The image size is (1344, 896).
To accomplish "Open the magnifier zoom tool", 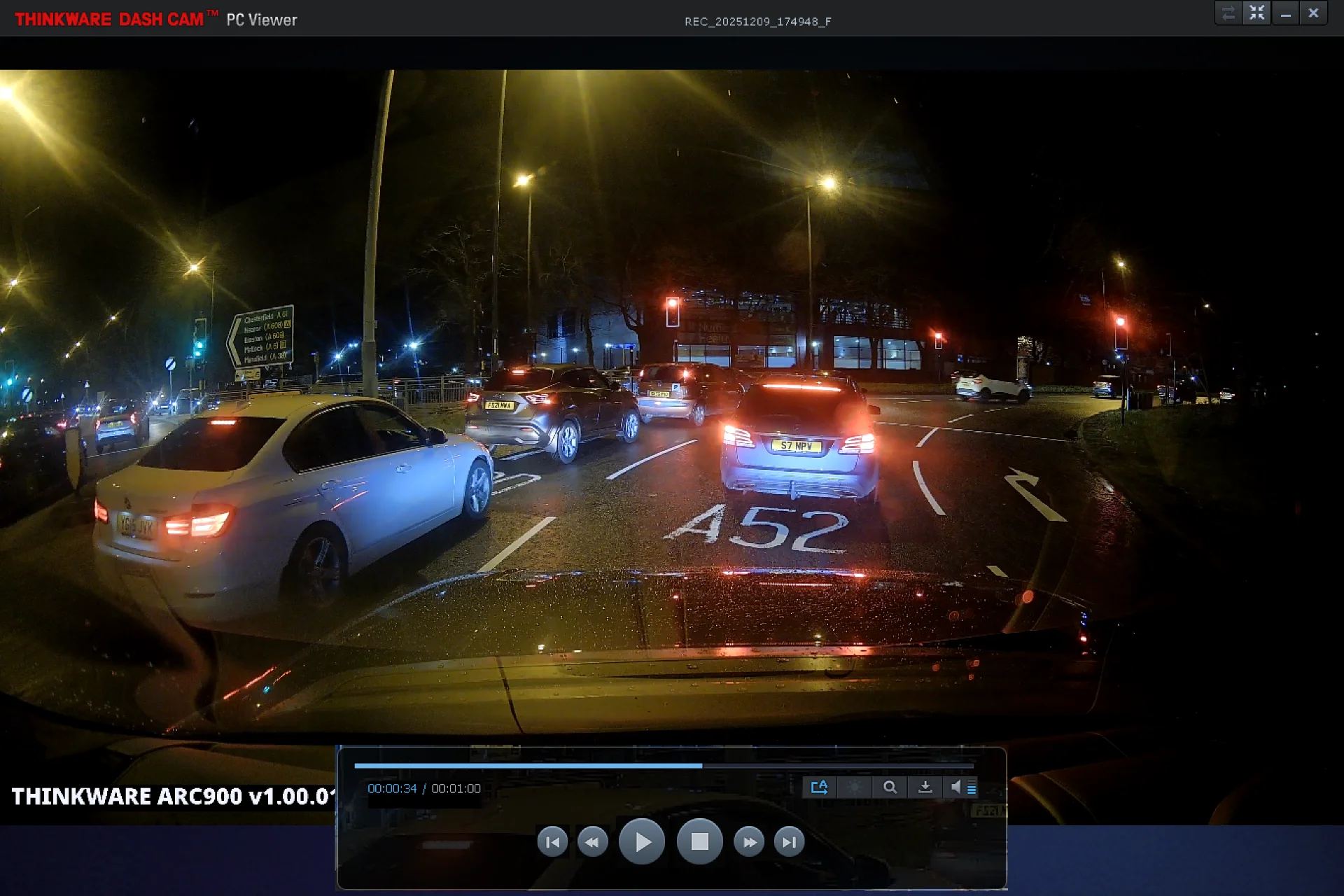I will coord(890,787).
